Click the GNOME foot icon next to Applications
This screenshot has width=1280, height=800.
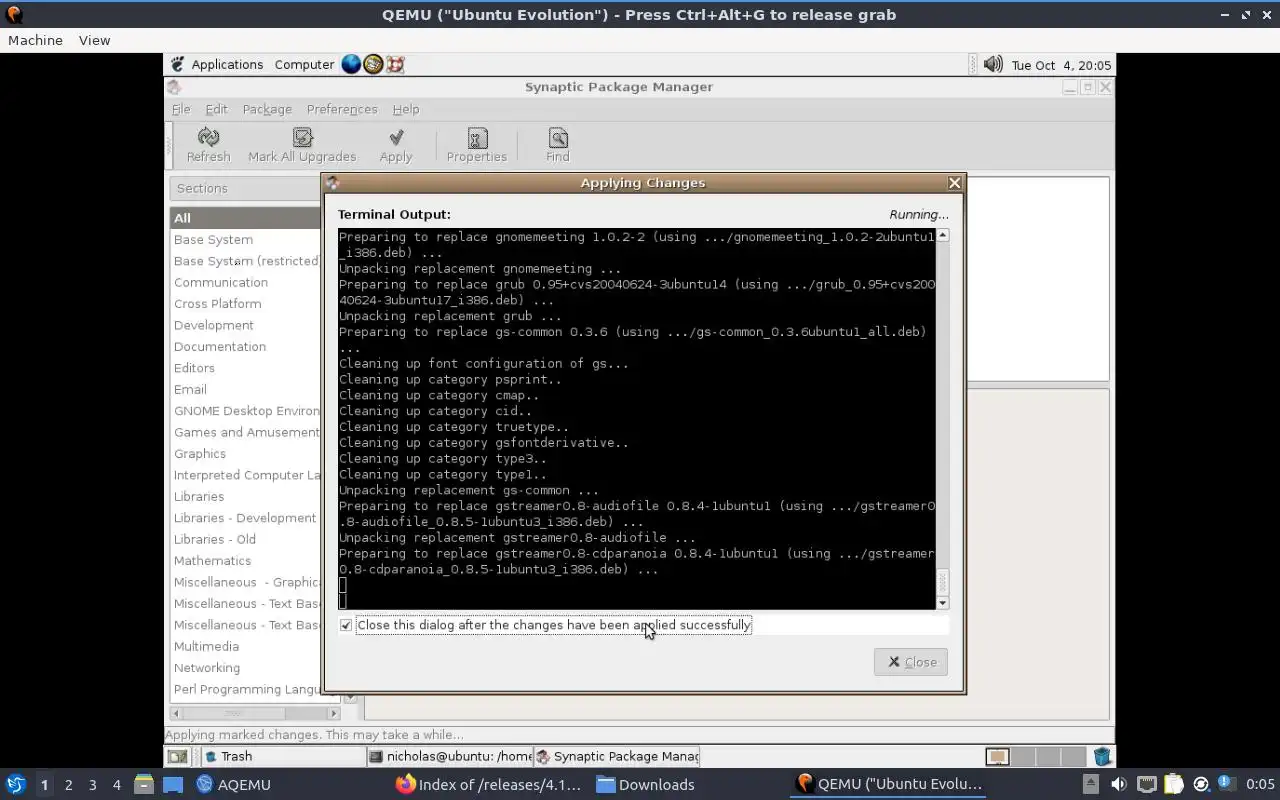(177, 64)
